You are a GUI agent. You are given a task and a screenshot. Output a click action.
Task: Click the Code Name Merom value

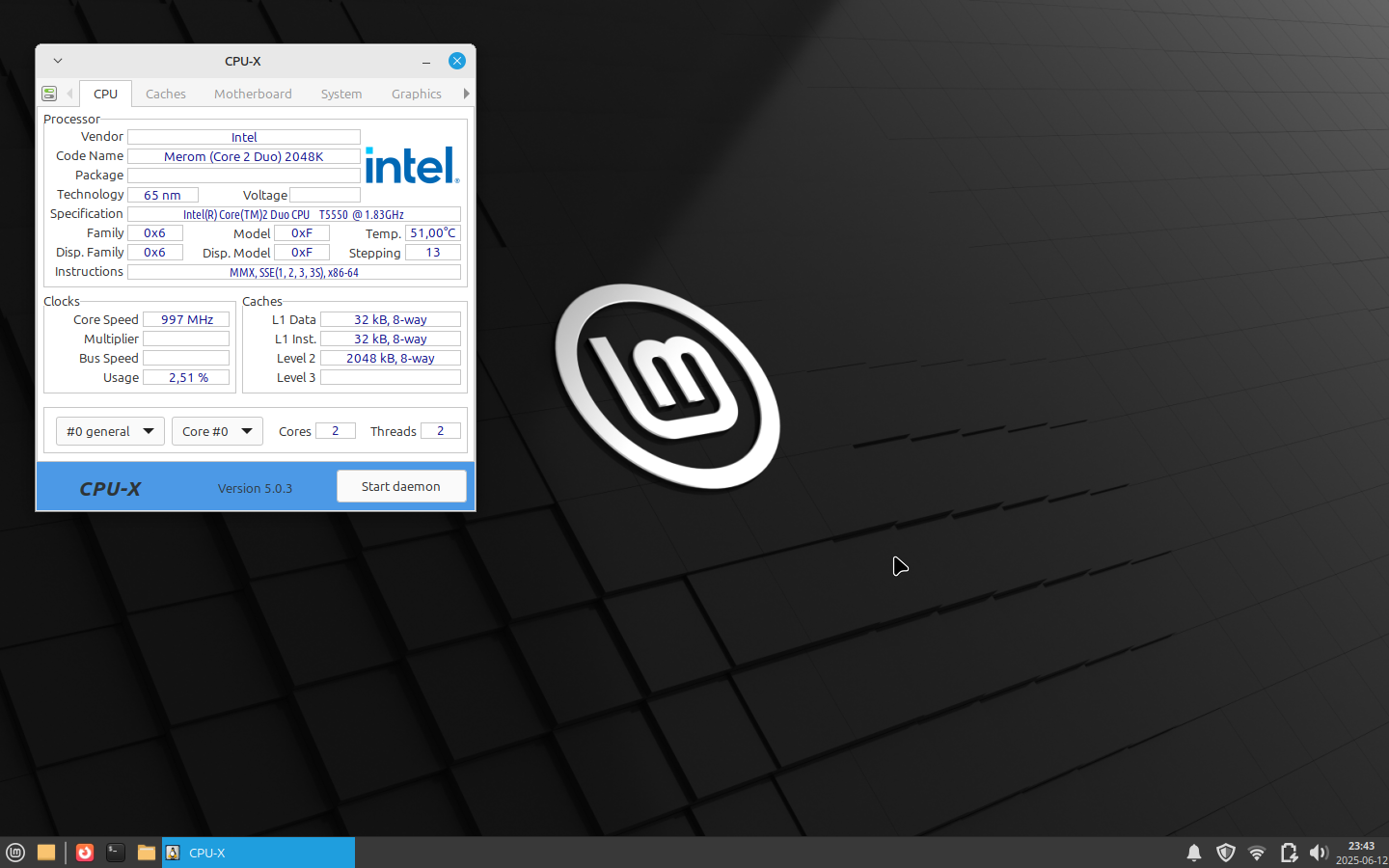244,156
